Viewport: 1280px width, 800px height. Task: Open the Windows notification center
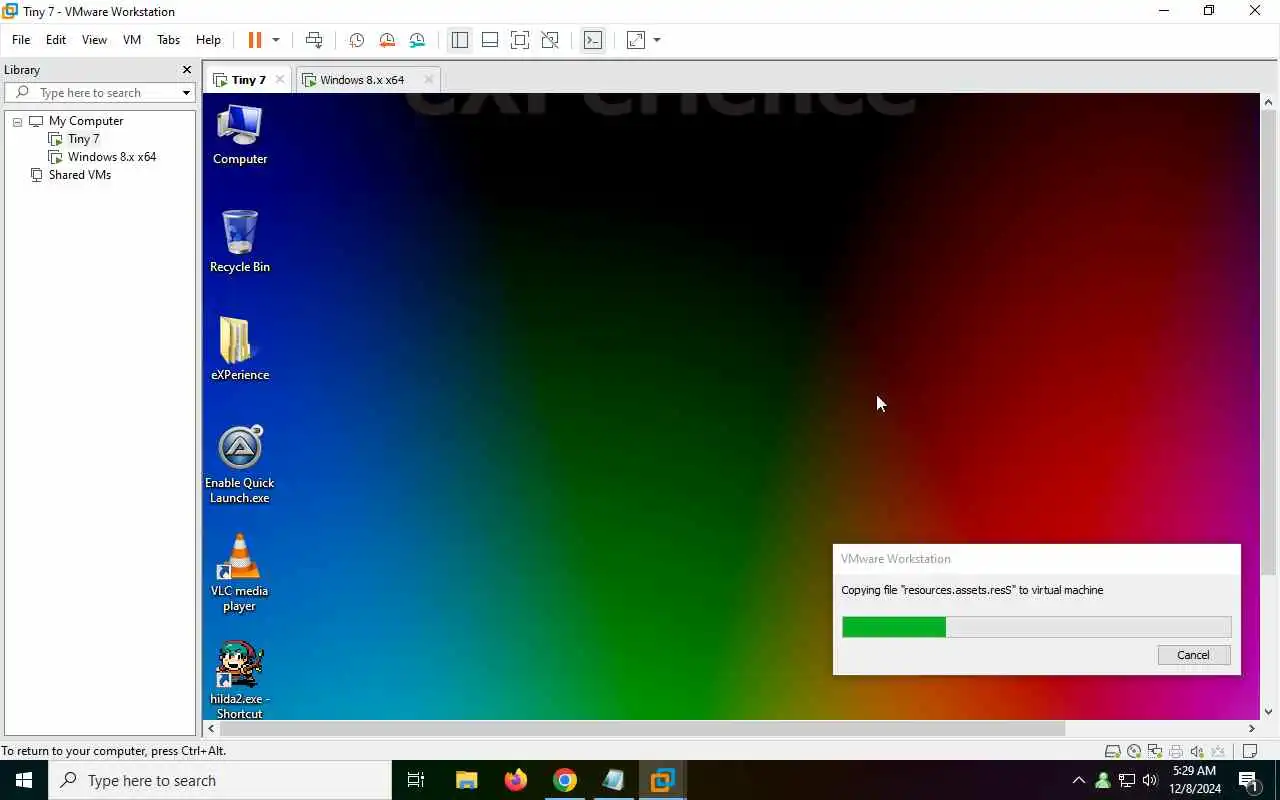pyautogui.click(x=1248, y=780)
